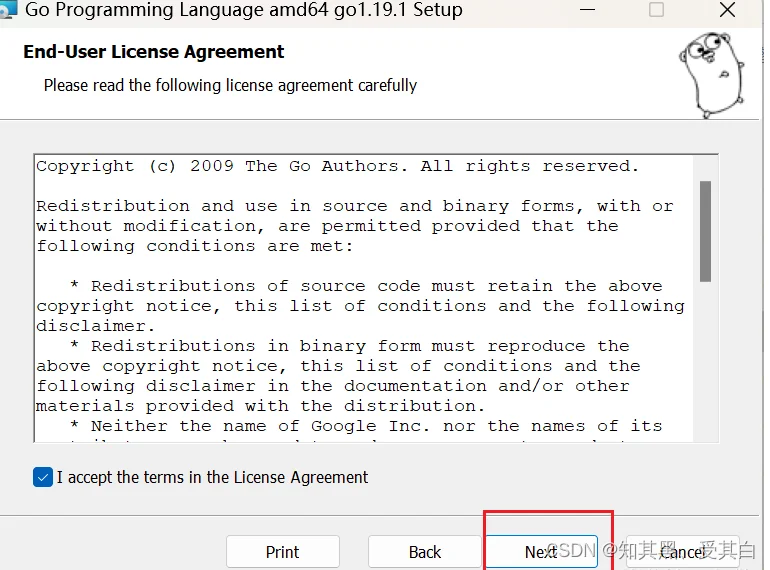The width and height of the screenshot is (770, 570).
Task: Click the installer icon in title bar
Action: tap(8, 10)
